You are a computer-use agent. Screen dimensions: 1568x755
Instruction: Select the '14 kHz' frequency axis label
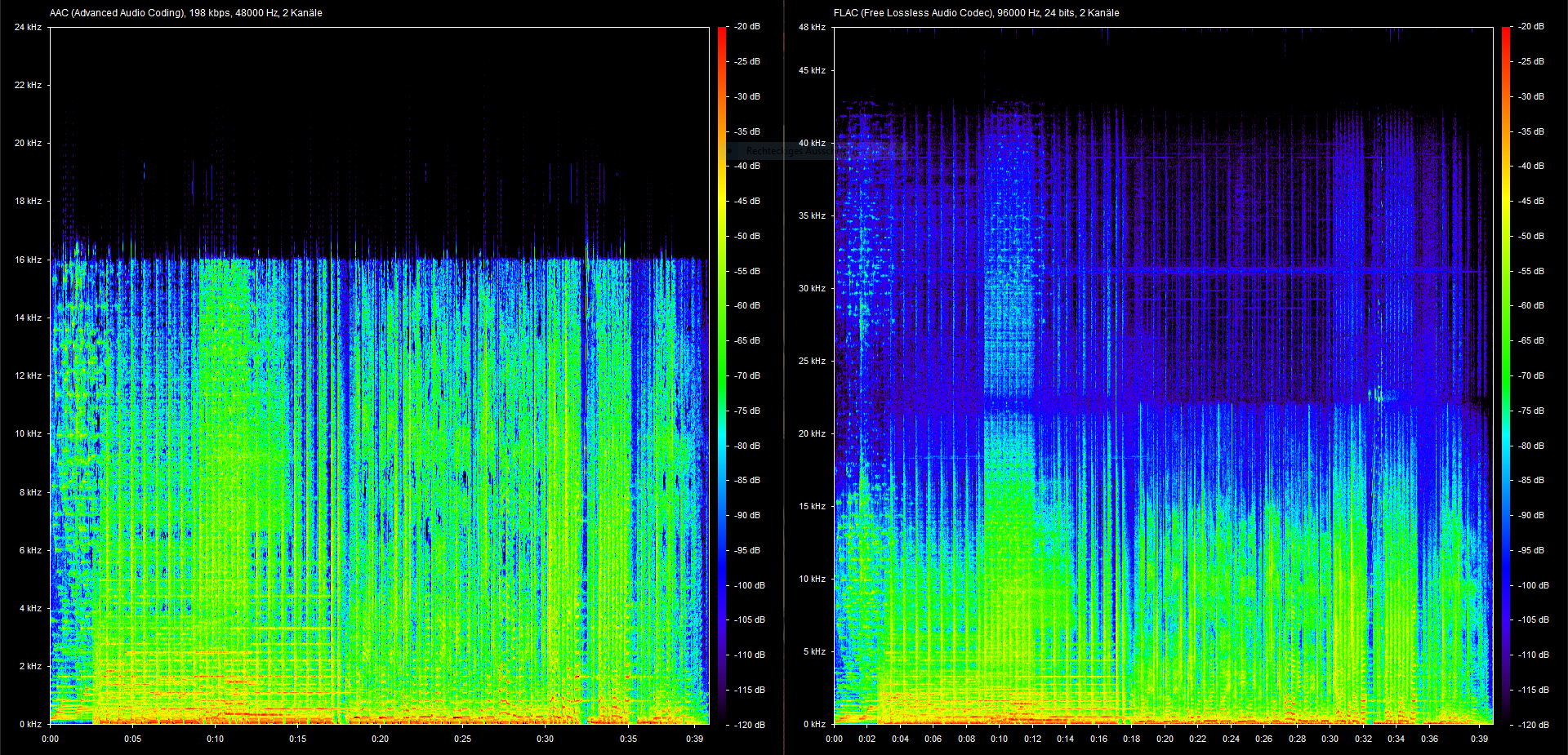point(28,318)
